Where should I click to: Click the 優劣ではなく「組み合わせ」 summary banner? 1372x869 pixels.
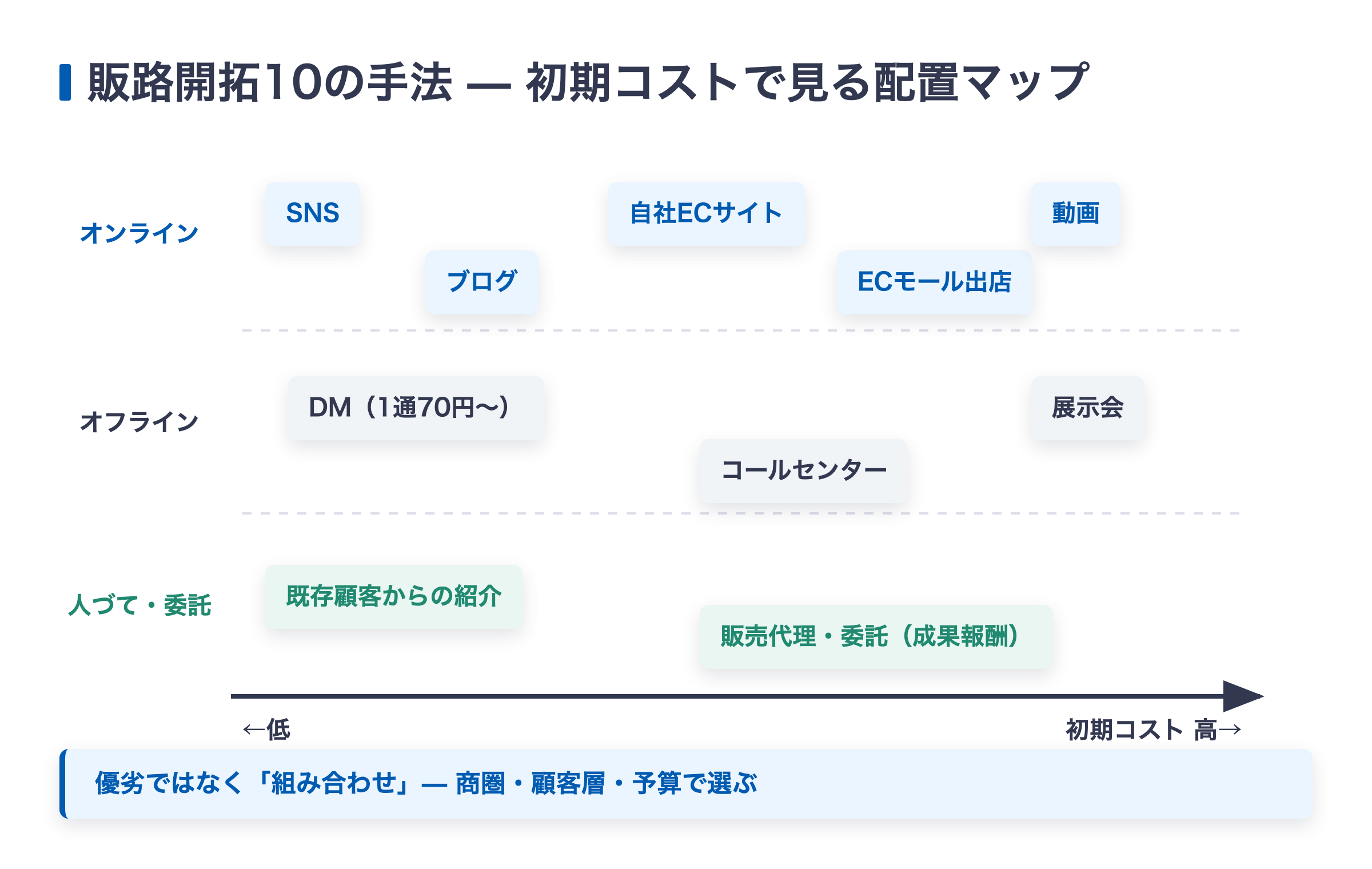pyautogui.click(x=686, y=784)
